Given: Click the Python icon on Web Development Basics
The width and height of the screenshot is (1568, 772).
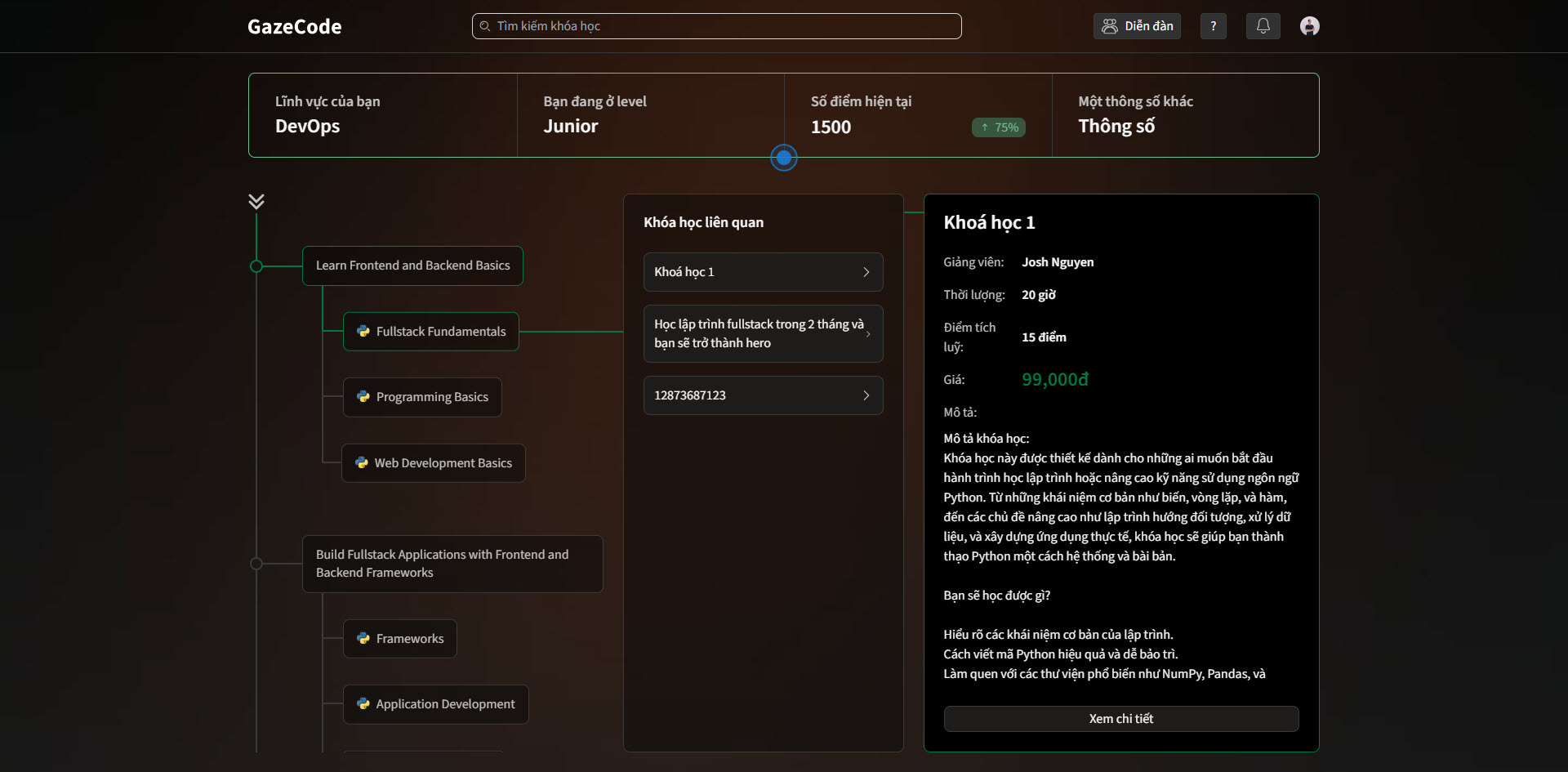Looking at the screenshot, I should [x=362, y=463].
